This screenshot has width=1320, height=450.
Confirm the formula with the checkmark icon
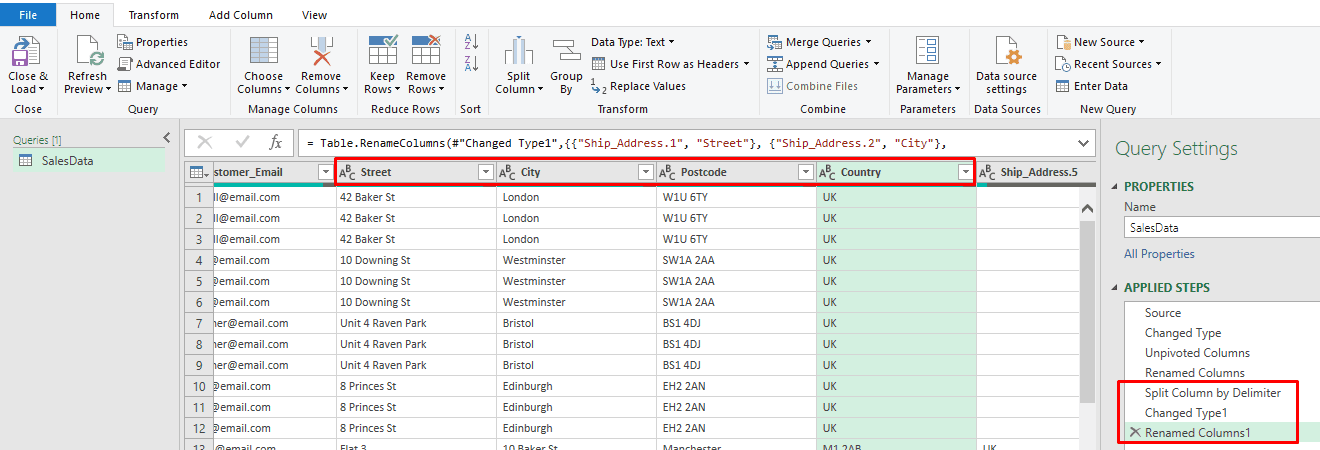[x=242, y=142]
